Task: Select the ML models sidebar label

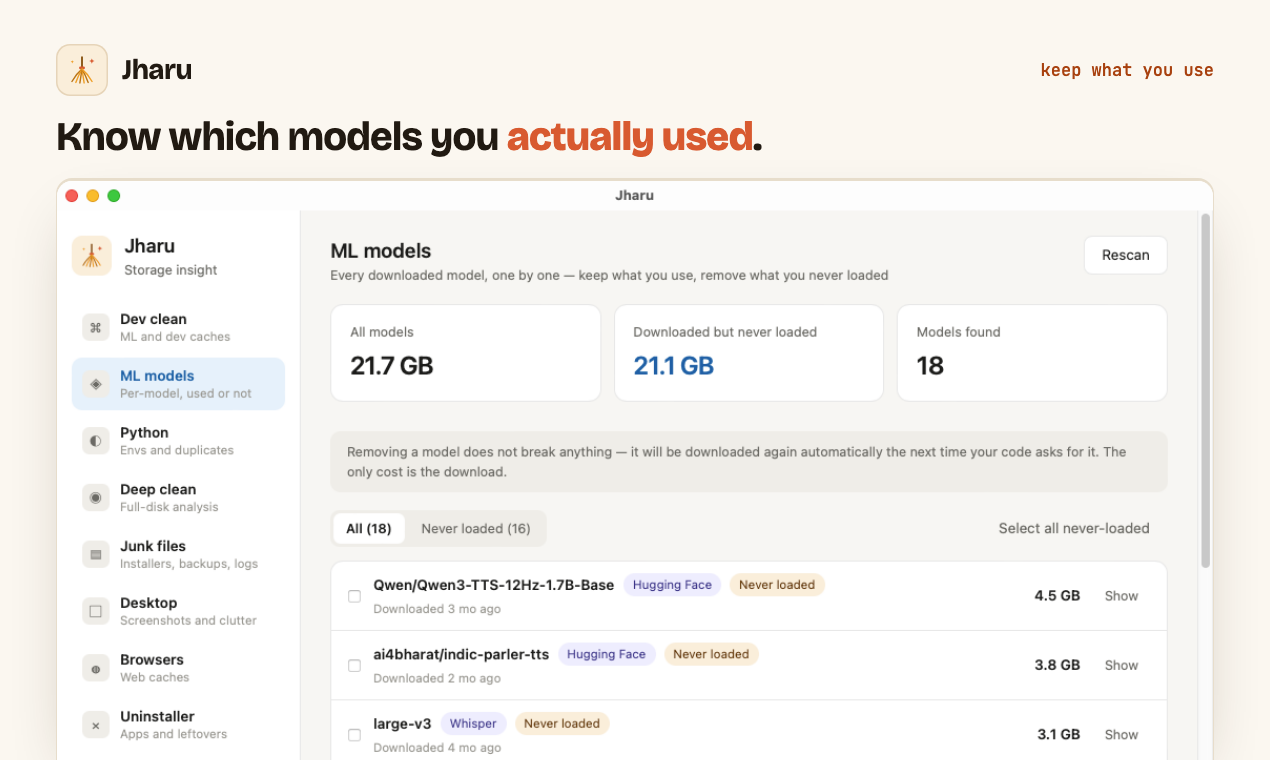Action: pyautogui.click(x=157, y=376)
